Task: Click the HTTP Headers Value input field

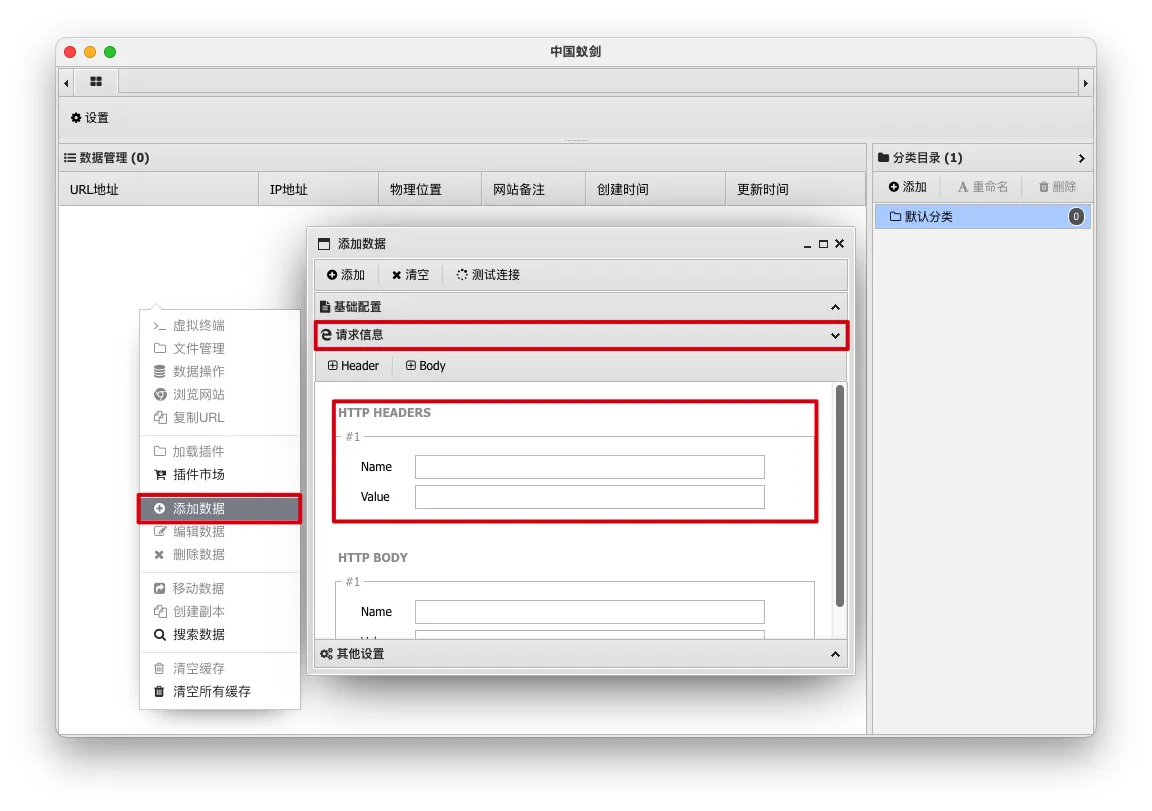Action: pos(589,497)
